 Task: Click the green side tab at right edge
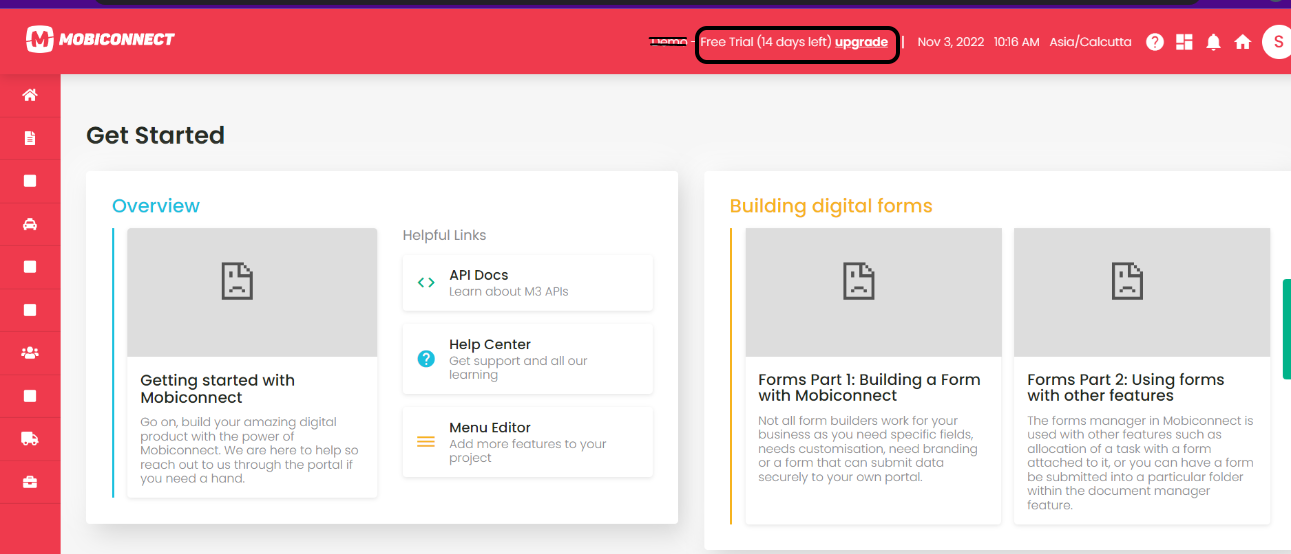coord(1287,329)
